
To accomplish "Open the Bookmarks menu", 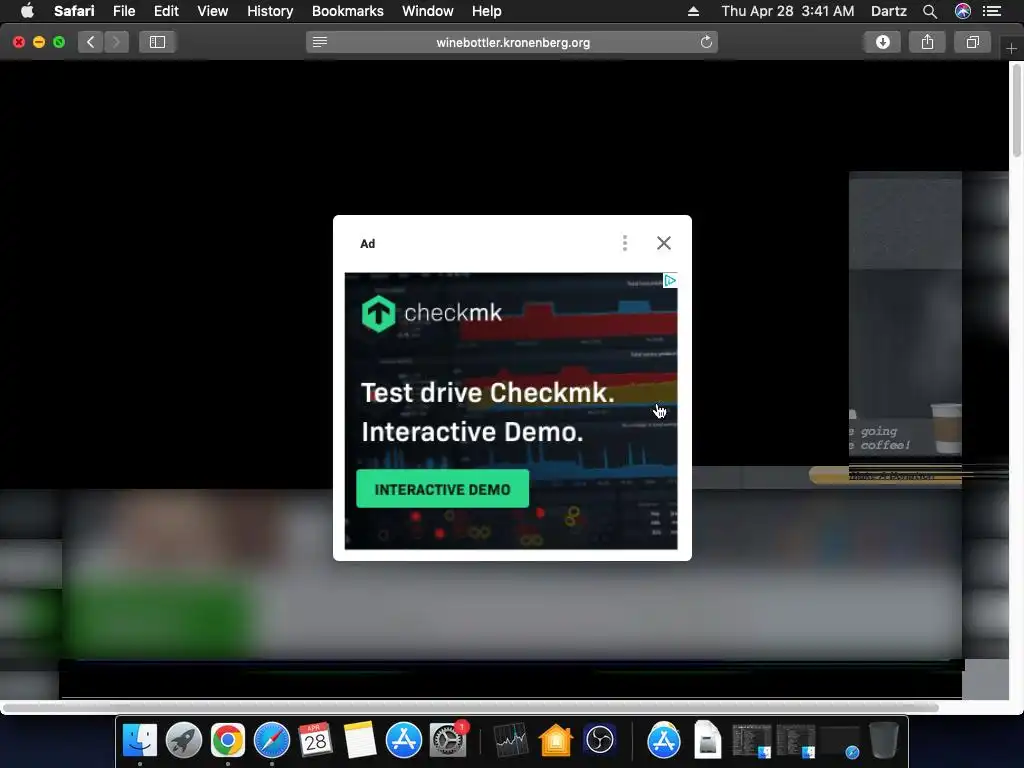I will tap(347, 11).
